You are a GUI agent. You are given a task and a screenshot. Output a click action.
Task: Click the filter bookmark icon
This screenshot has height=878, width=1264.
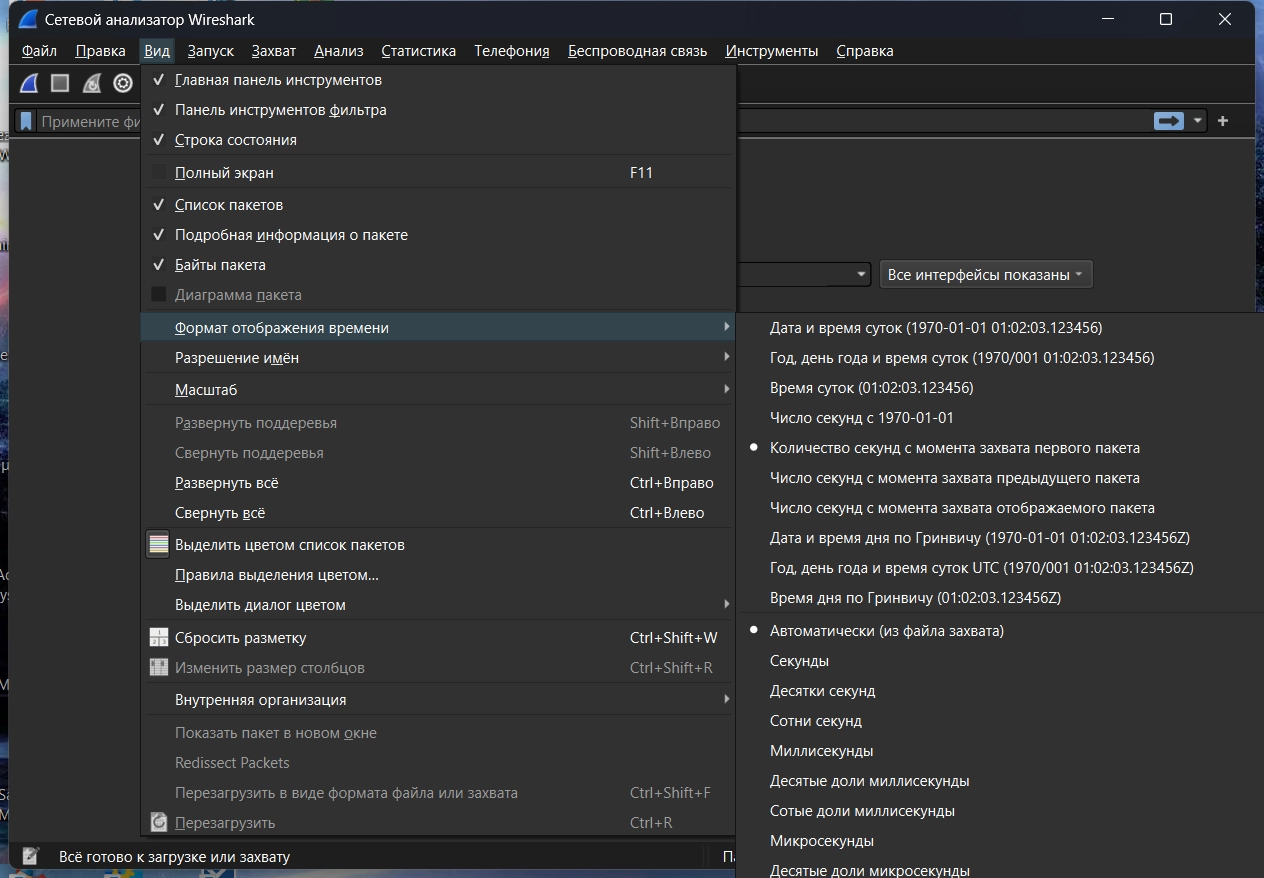point(26,122)
